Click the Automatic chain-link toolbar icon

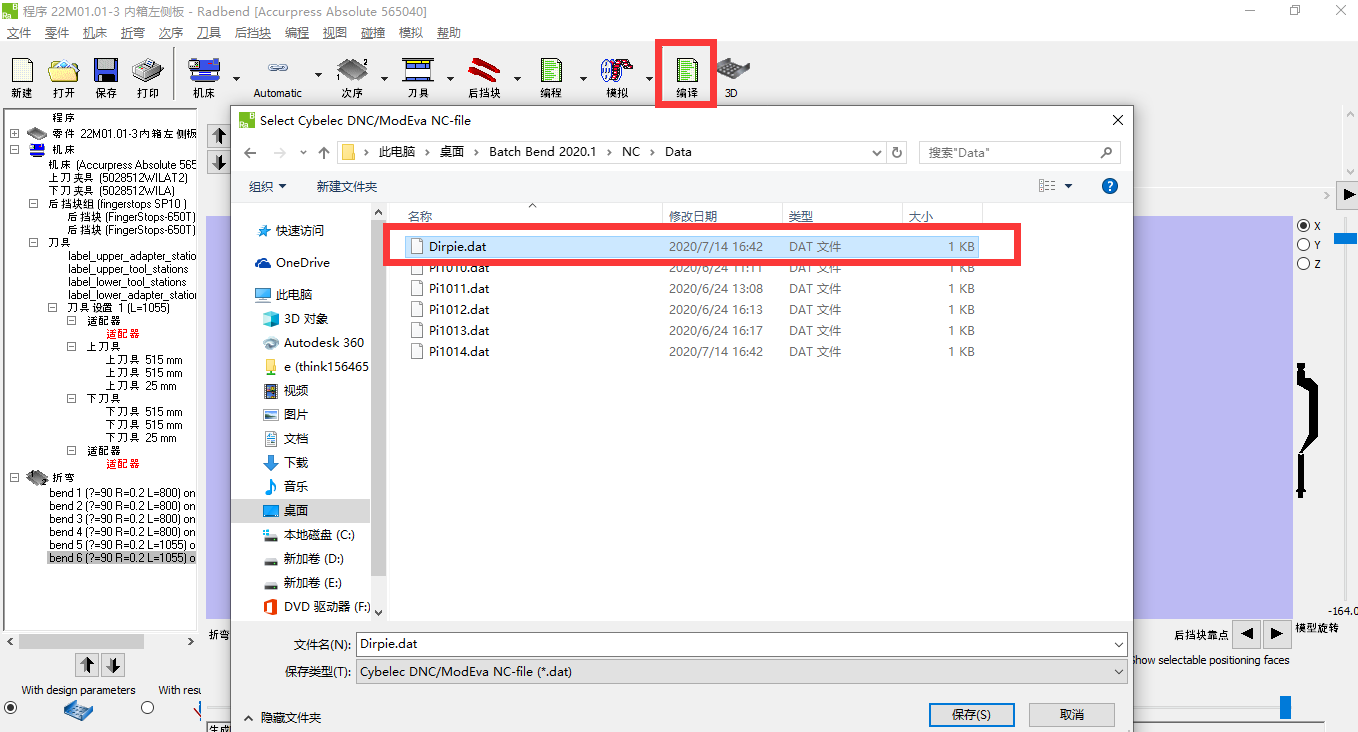point(277,68)
